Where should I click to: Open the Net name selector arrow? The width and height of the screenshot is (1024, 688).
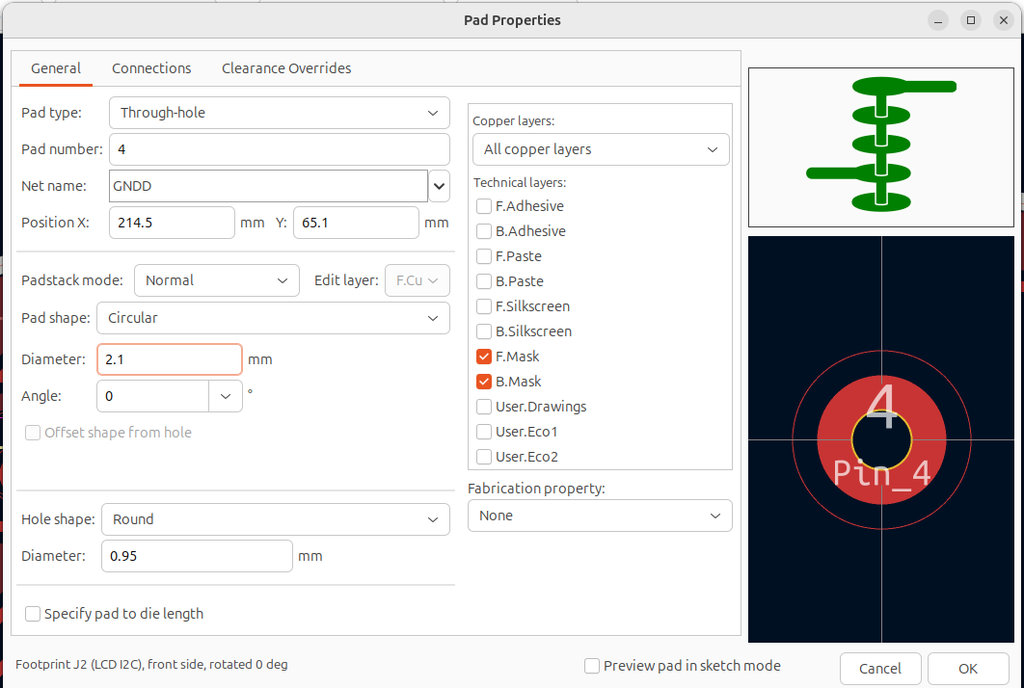[439, 186]
